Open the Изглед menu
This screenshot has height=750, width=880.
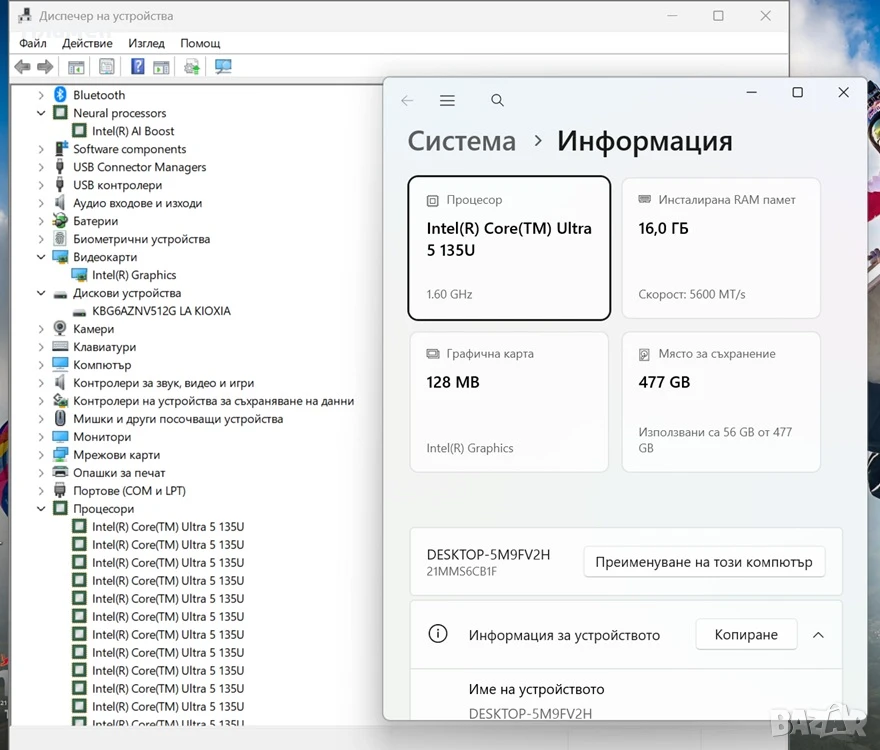click(146, 43)
